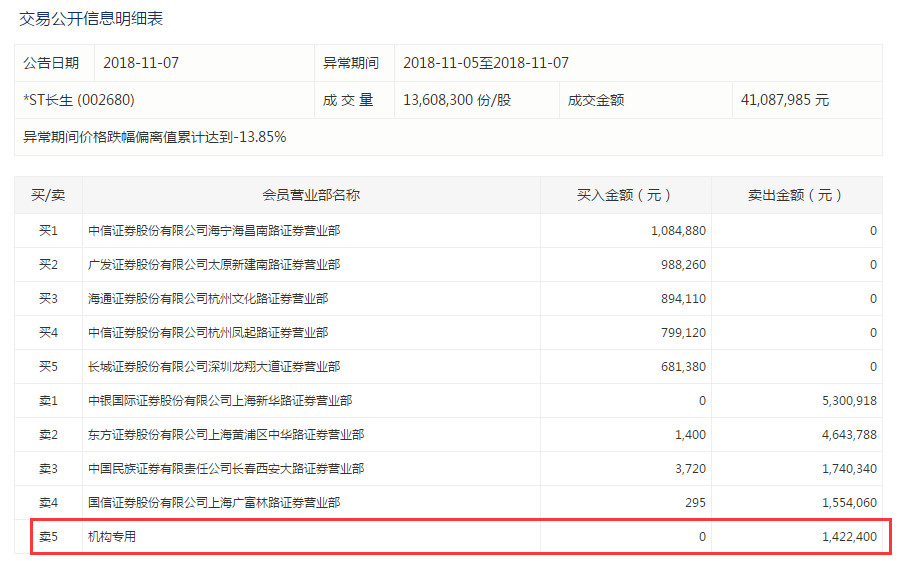Select the 买5 row label

48,367
